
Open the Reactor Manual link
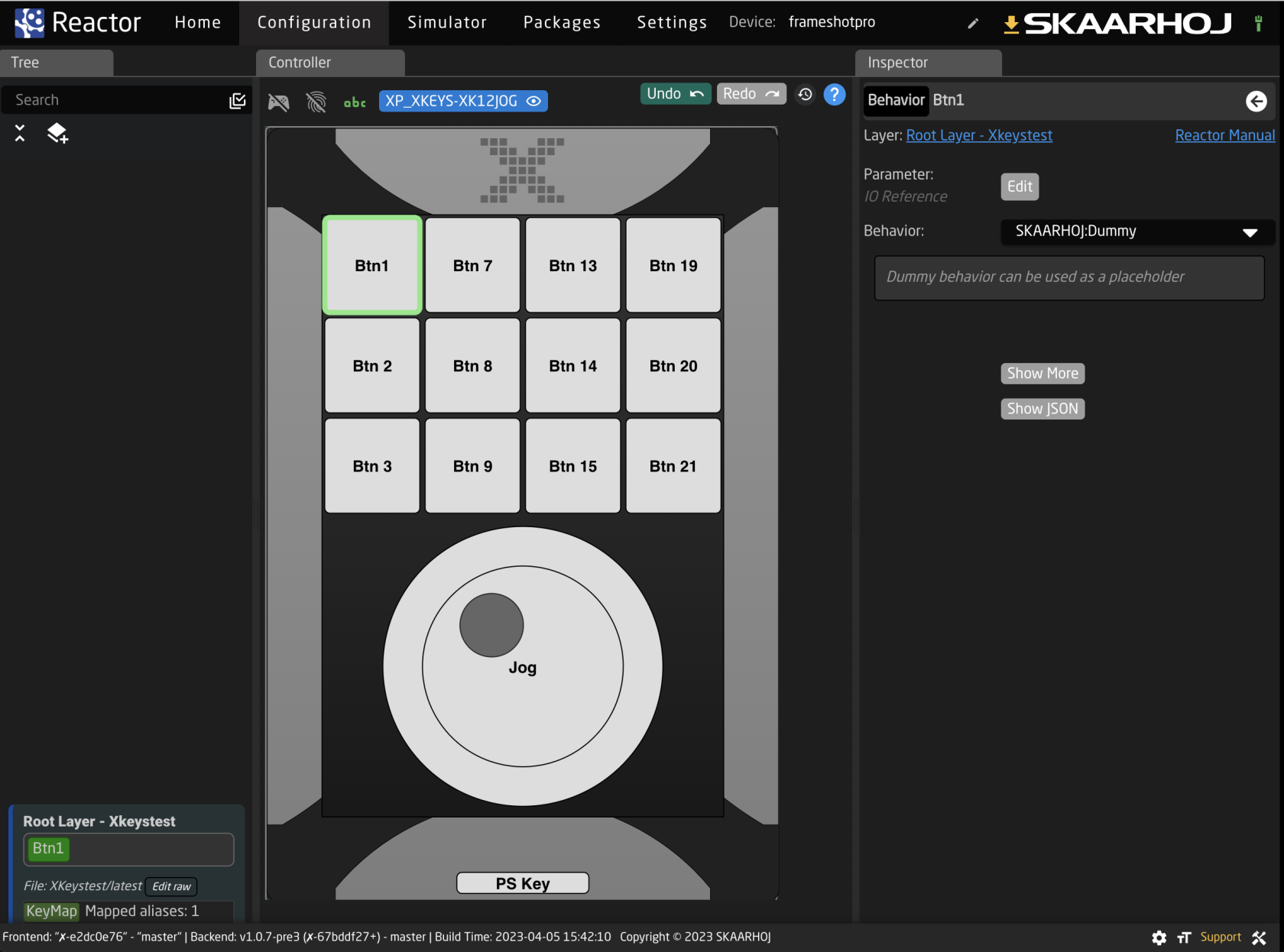1224,135
